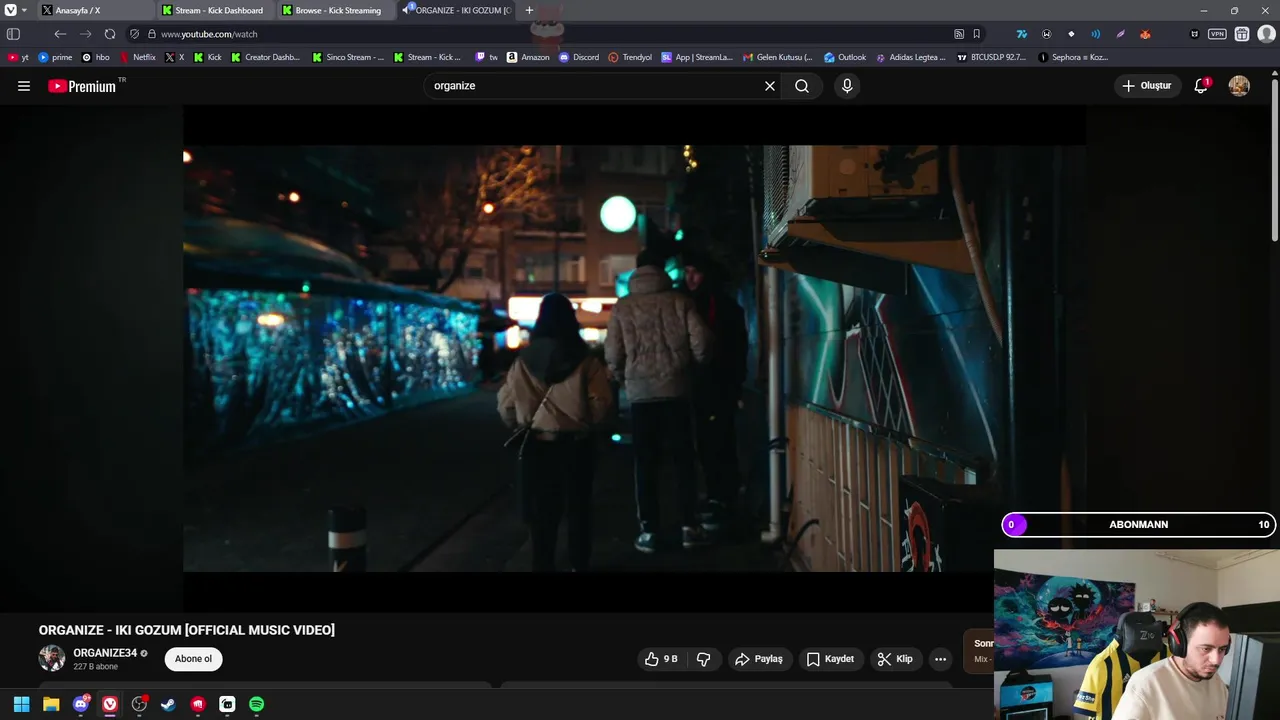The width and height of the screenshot is (1280, 720).
Task: Open Discord from taskbar
Action: coord(81,704)
